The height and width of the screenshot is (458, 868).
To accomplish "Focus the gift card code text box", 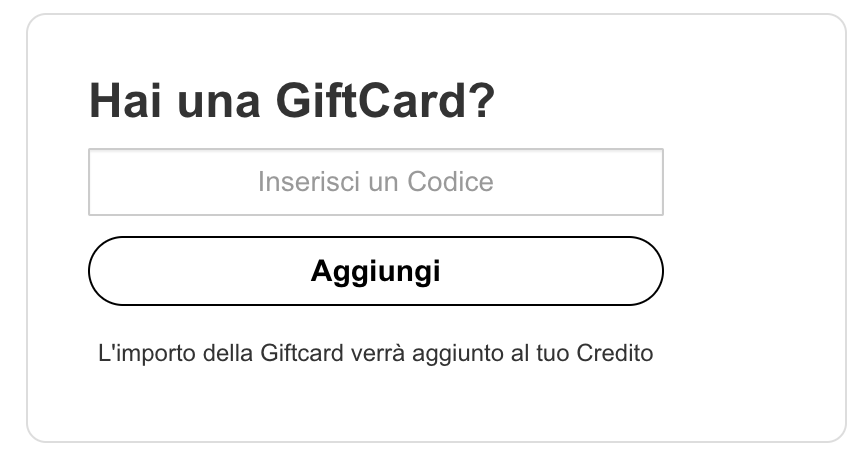I will coord(375,182).
